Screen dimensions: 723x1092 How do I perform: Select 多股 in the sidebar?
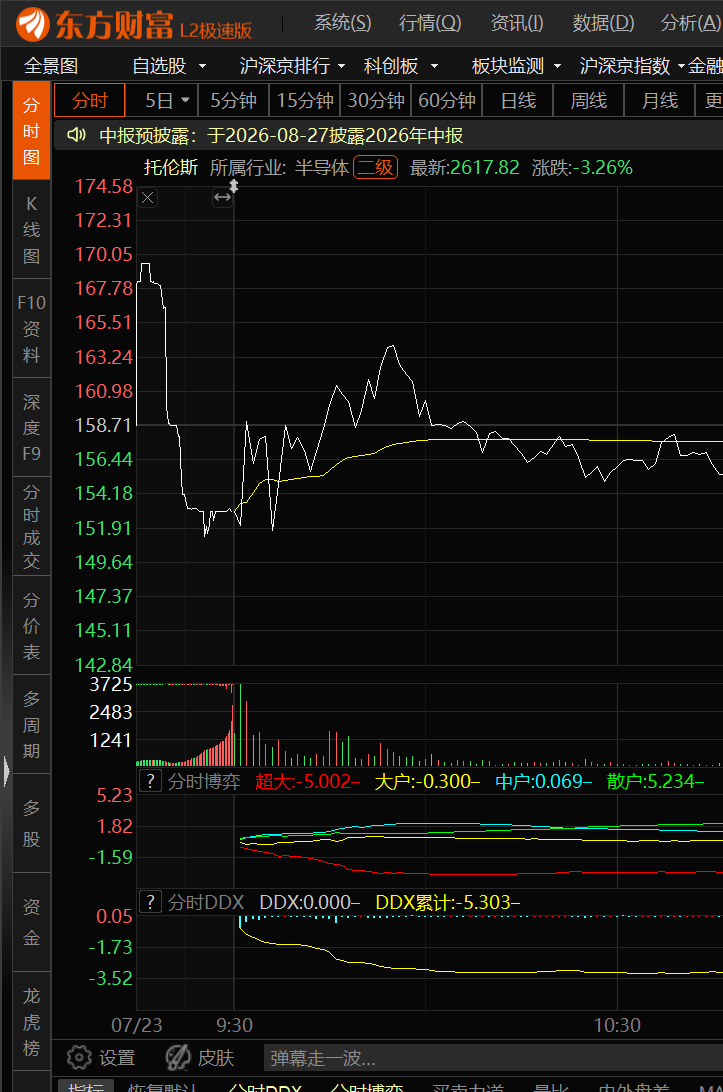tap(31, 823)
